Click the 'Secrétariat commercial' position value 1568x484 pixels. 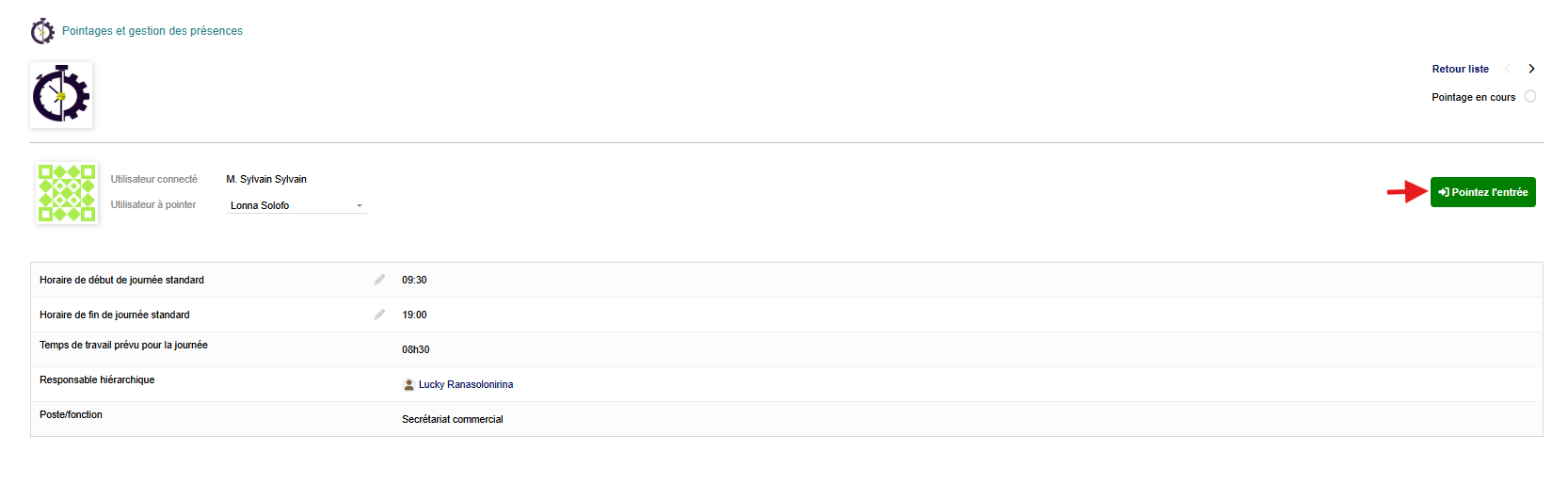(453, 419)
